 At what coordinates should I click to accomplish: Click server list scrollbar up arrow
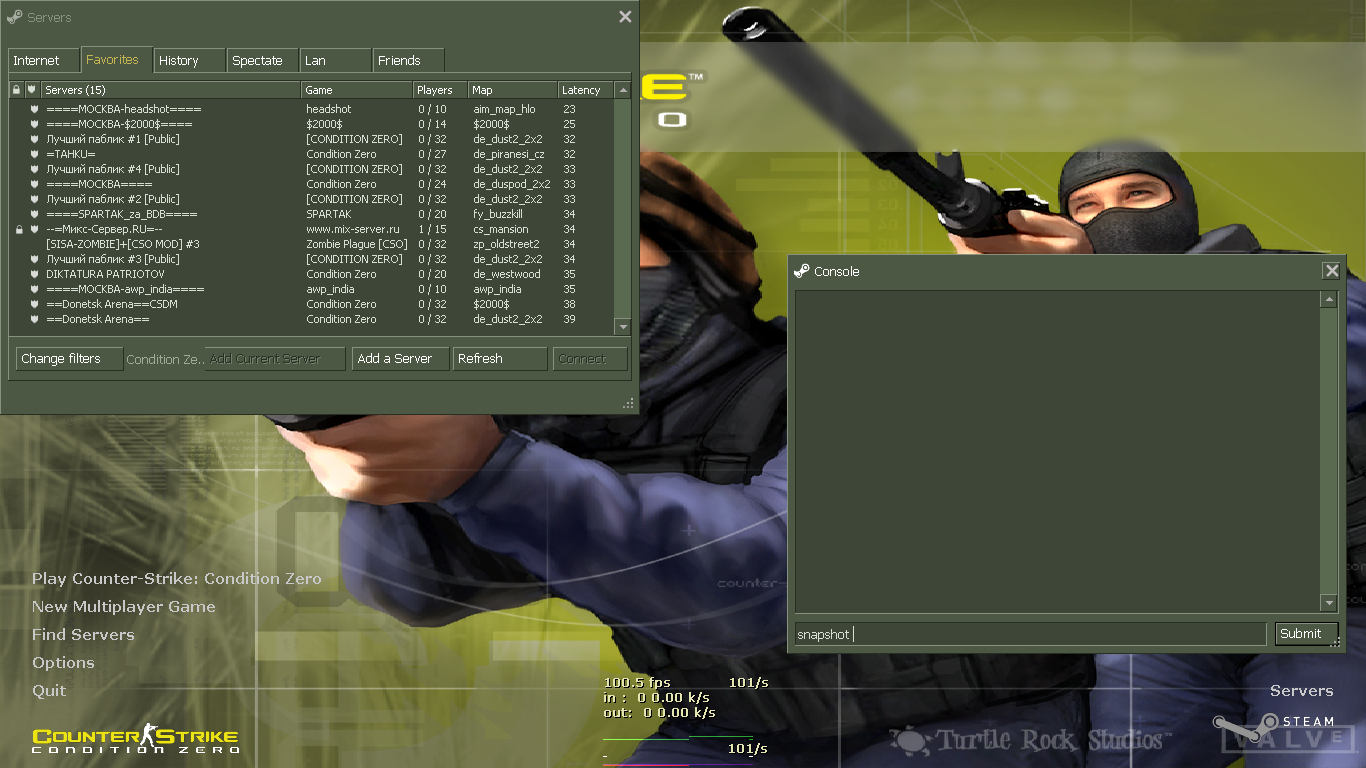pos(622,90)
